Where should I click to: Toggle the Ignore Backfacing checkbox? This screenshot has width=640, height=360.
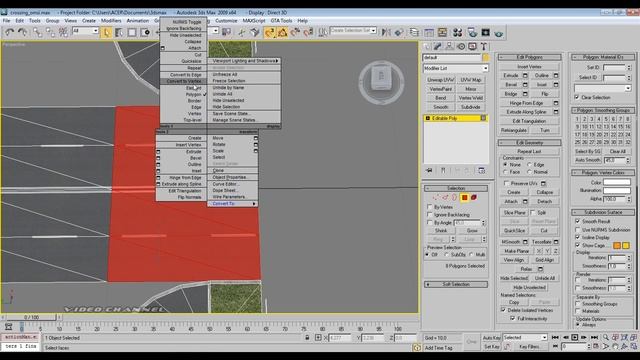(x=429, y=215)
